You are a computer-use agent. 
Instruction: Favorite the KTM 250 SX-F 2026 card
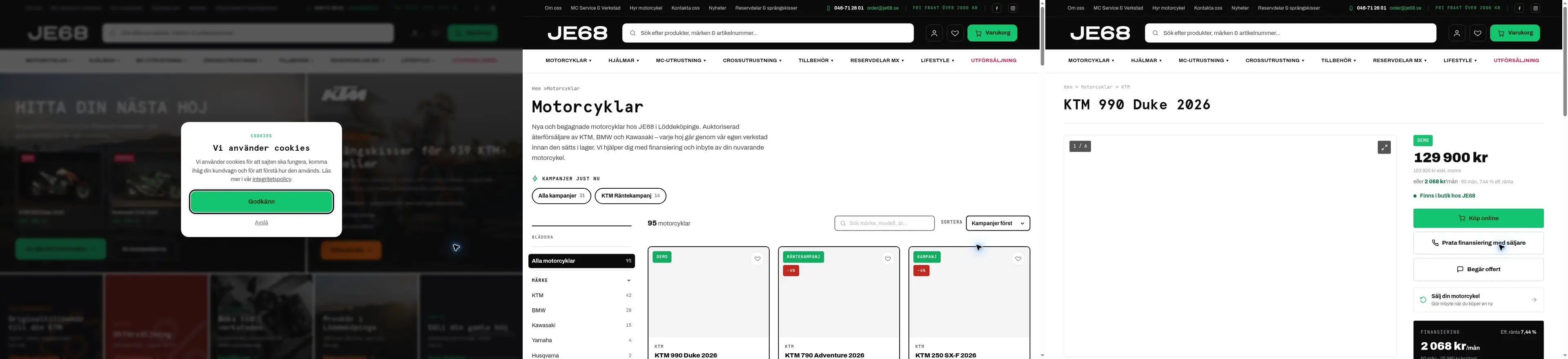(x=1018, y=259)
